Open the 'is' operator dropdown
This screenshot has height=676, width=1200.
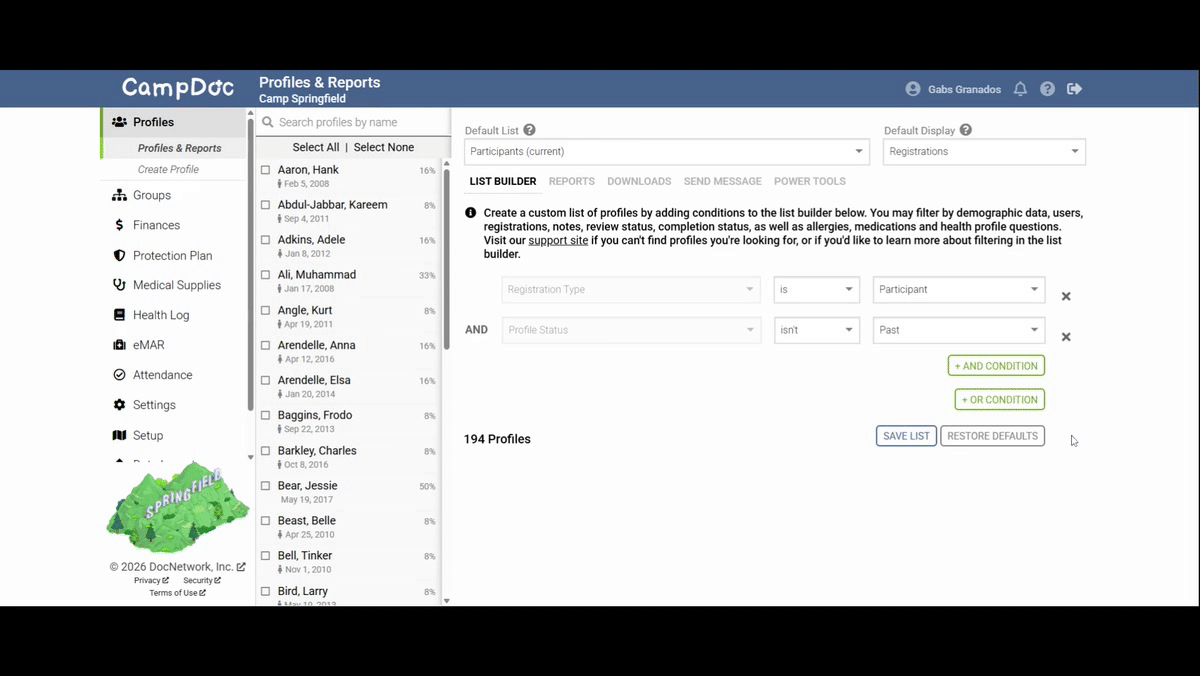[817, 290]
